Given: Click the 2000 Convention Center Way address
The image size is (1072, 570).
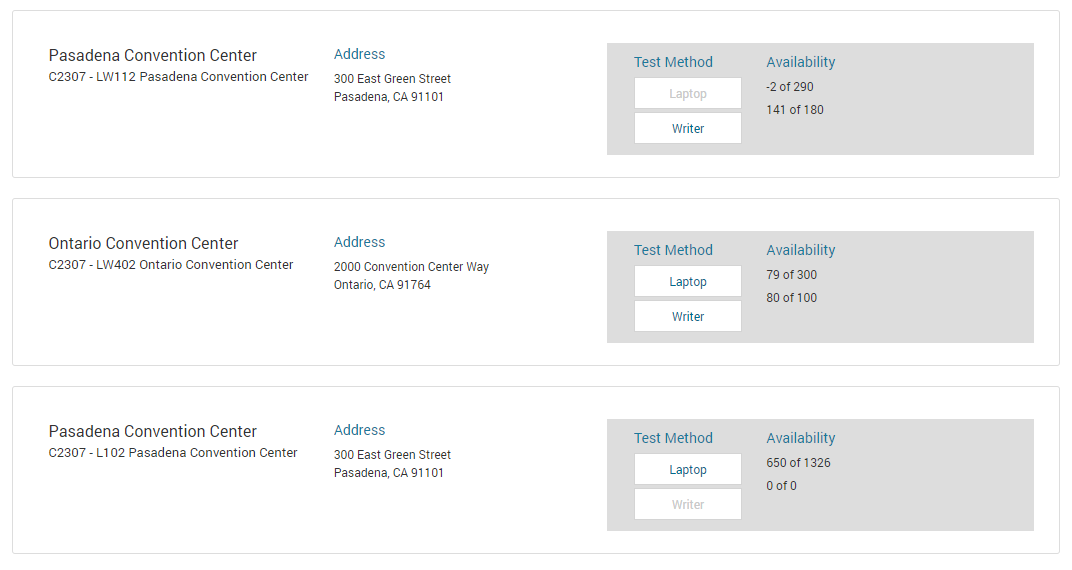Looking at the screenshot, I should (411, 267).
